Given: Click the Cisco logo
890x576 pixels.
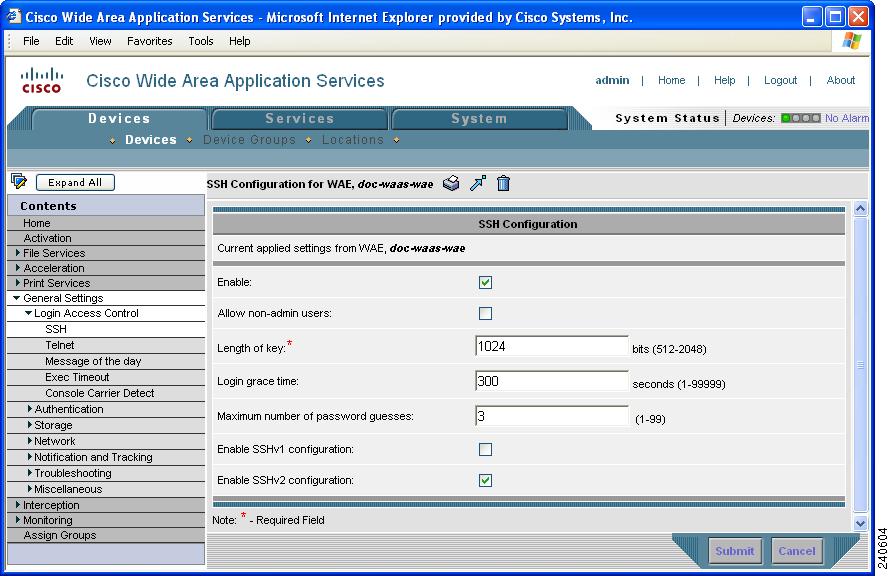Looking at the screenshot, I should [x=41, y=81].
